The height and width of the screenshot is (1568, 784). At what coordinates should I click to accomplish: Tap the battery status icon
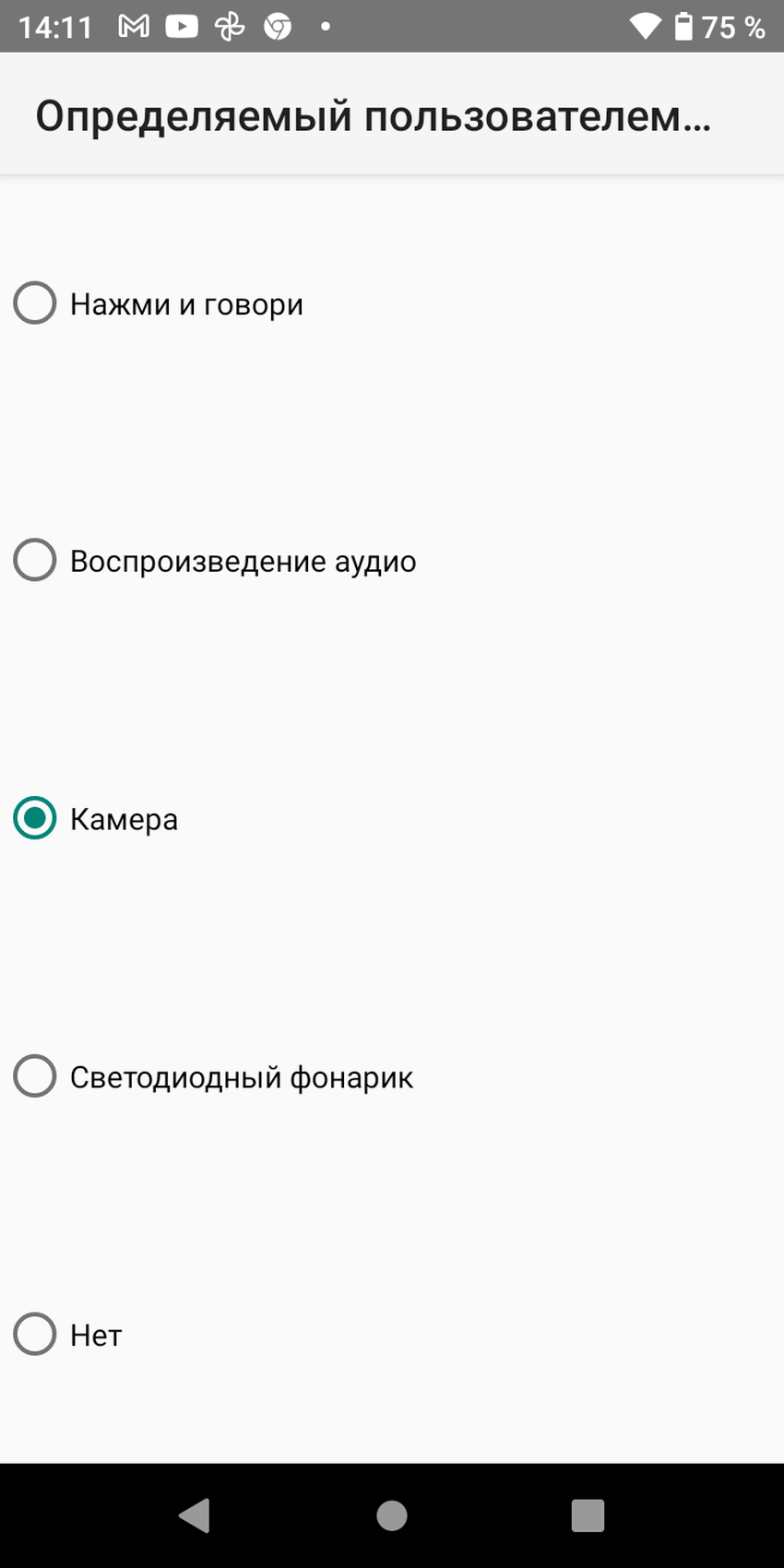pyautogui.click(x=683, y=27)
